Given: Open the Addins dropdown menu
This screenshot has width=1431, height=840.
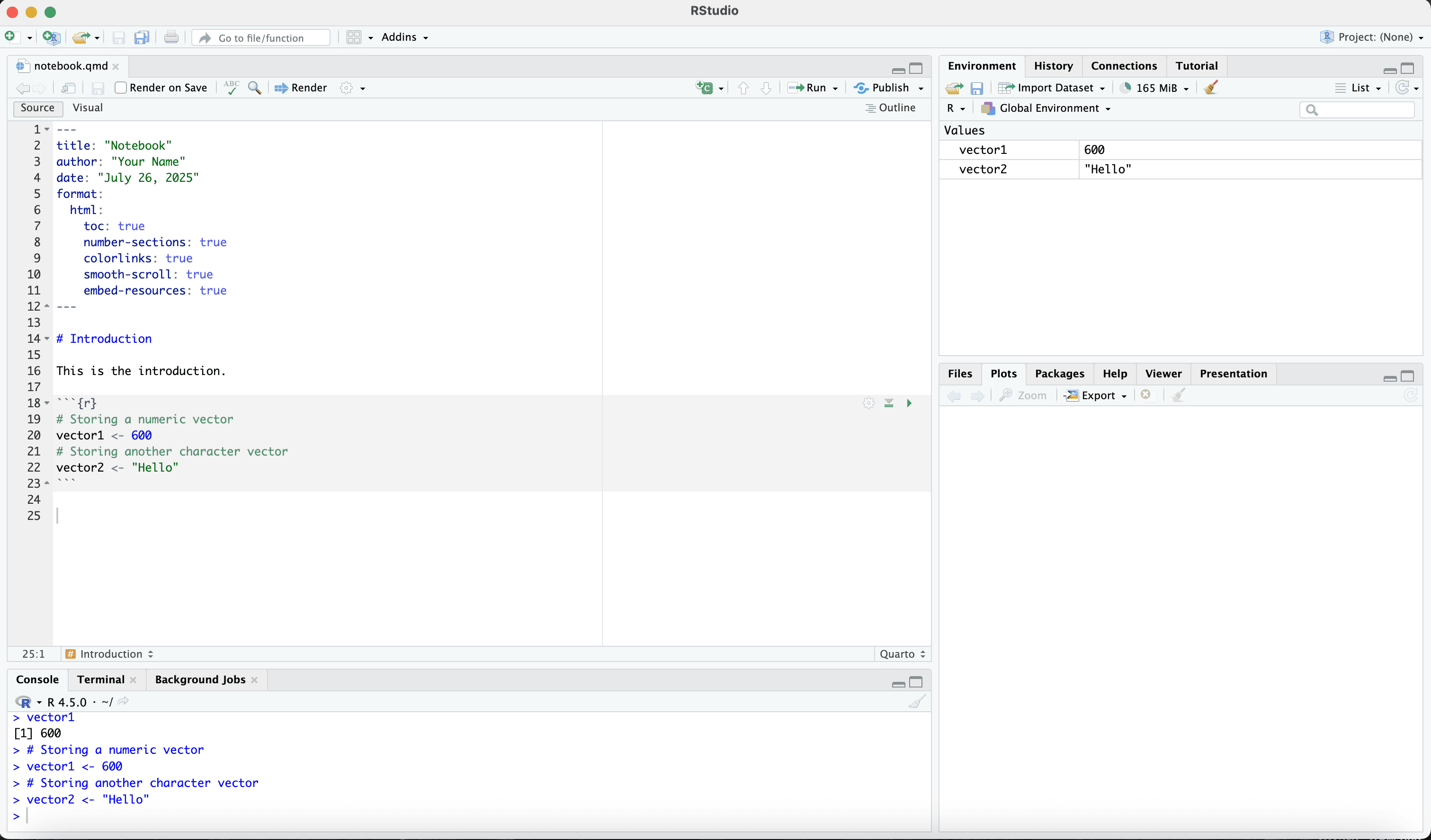Looking at the screenshot, I should pos(404,37).
